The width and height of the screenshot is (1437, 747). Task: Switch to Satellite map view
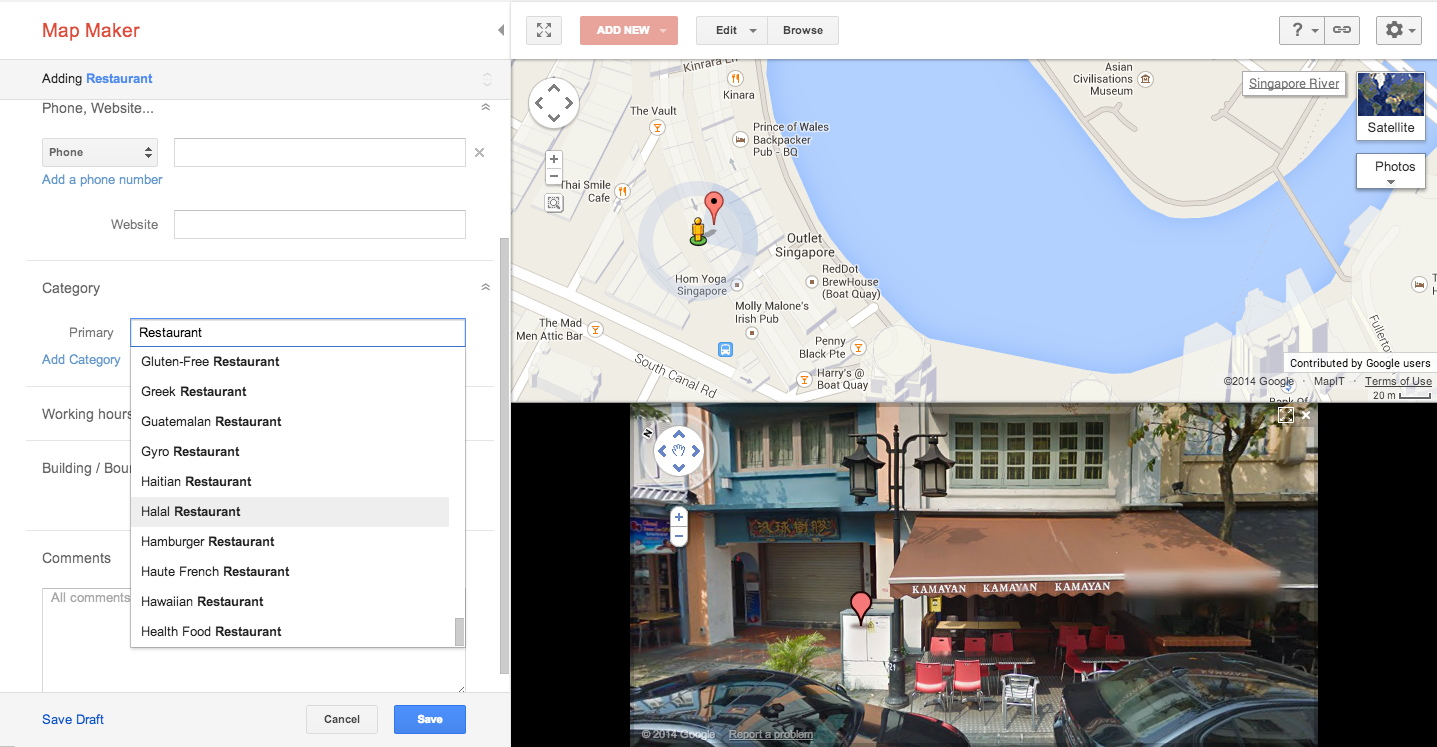point(1391,105)
